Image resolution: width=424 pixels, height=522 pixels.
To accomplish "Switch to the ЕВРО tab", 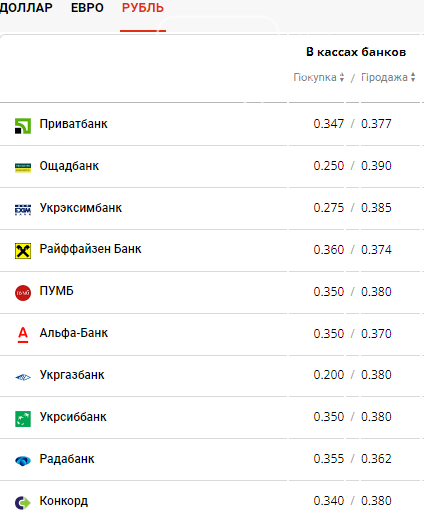I will click(87, 8).
